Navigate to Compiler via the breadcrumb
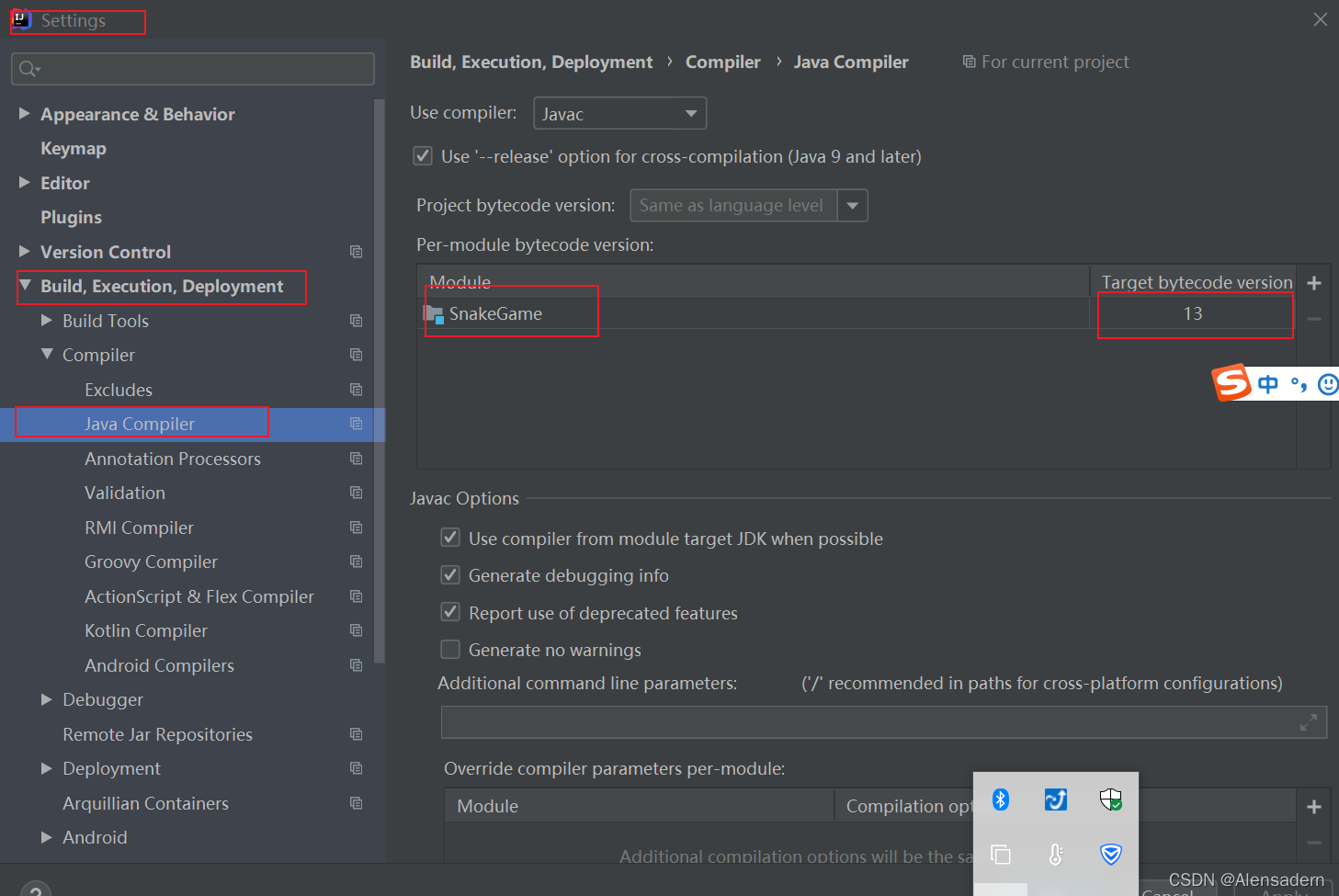Screen dimensions: 1339x896 pos(722,62)
